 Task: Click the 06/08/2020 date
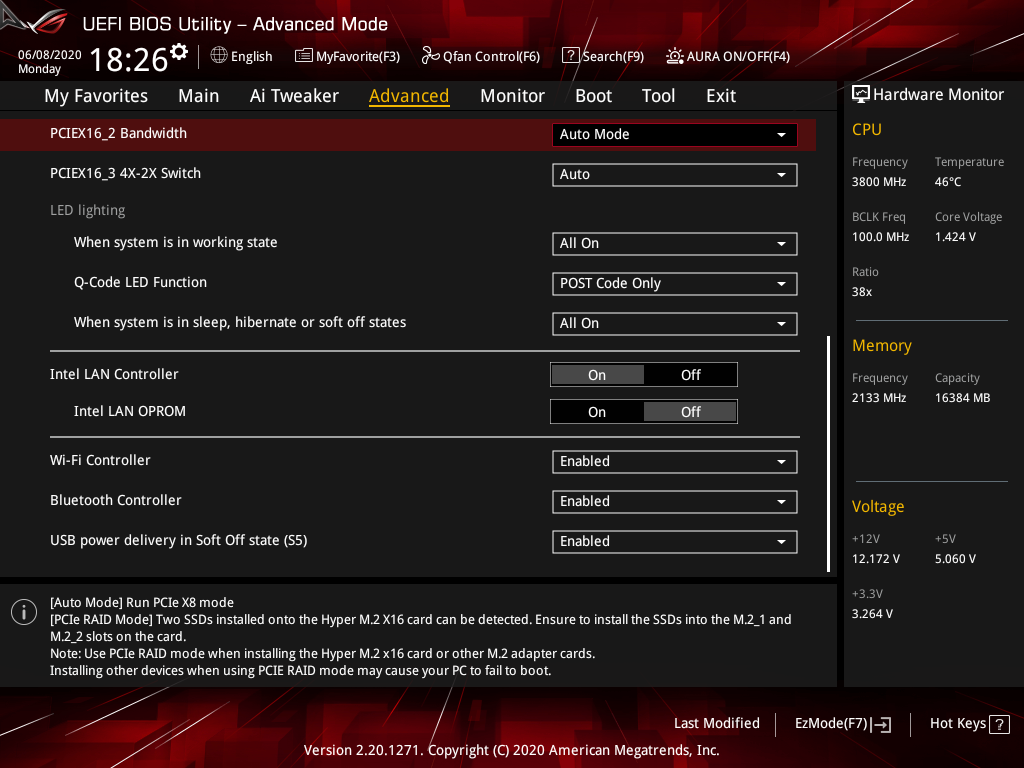[x=50, y=55]
